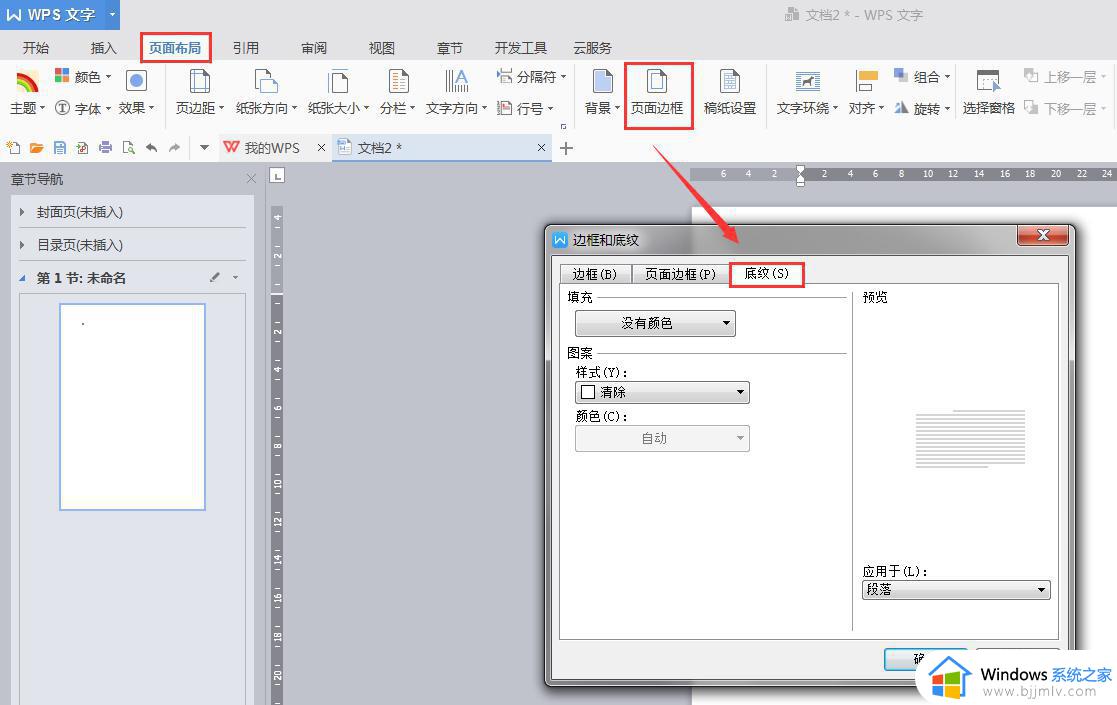Open 颜色(C) pattern color dropdown

coord(662,438)
